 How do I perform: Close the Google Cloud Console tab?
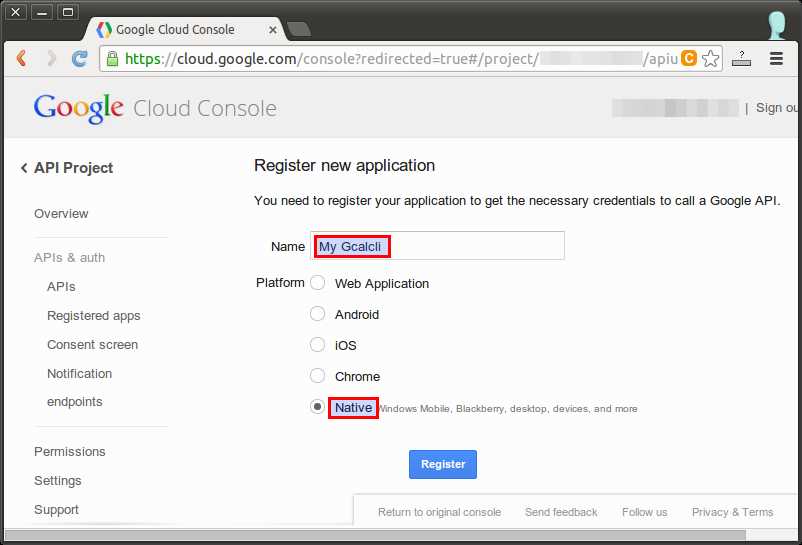coord(273,30)
